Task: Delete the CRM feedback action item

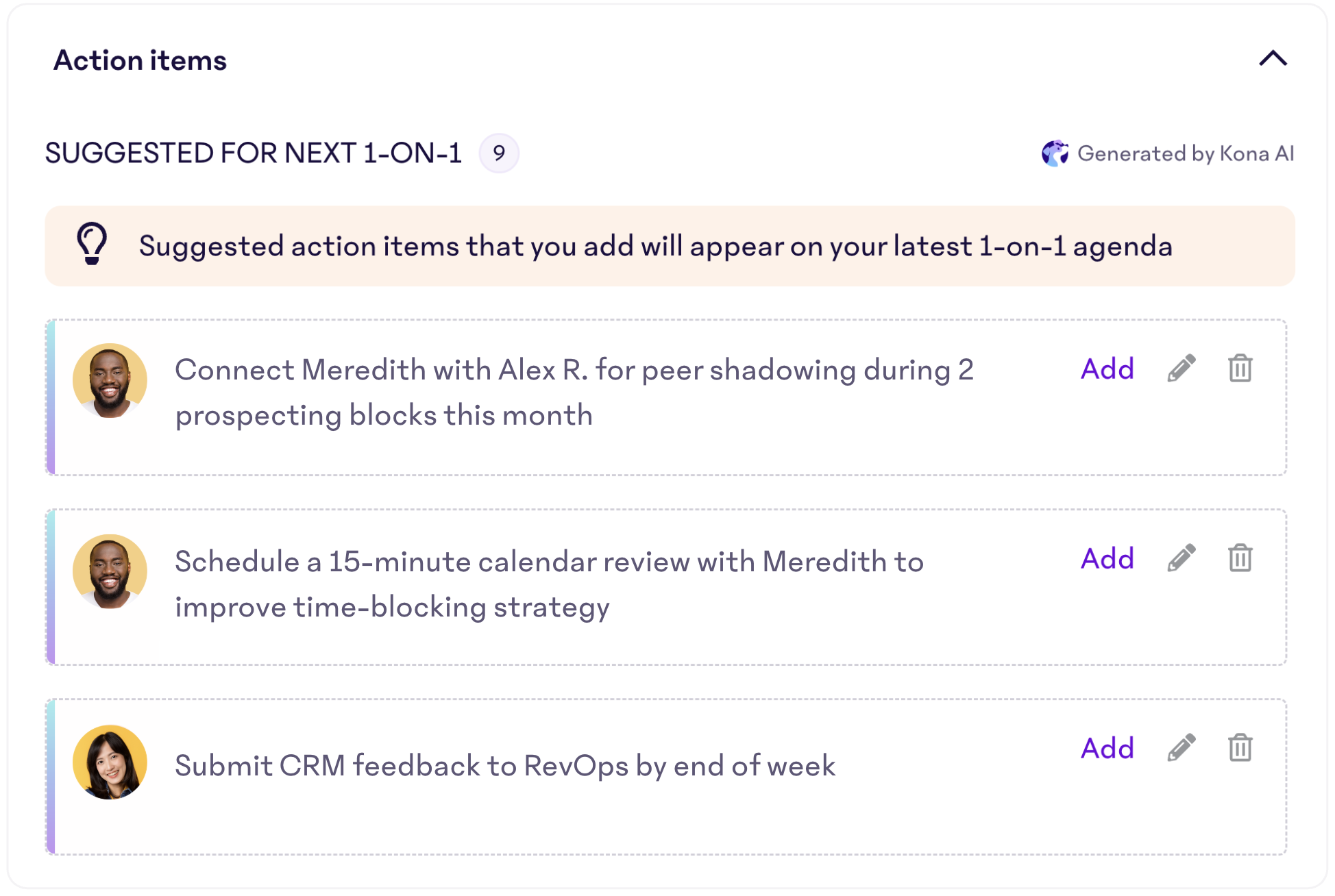Action: pyautogui.click(x=1240, y=748)
